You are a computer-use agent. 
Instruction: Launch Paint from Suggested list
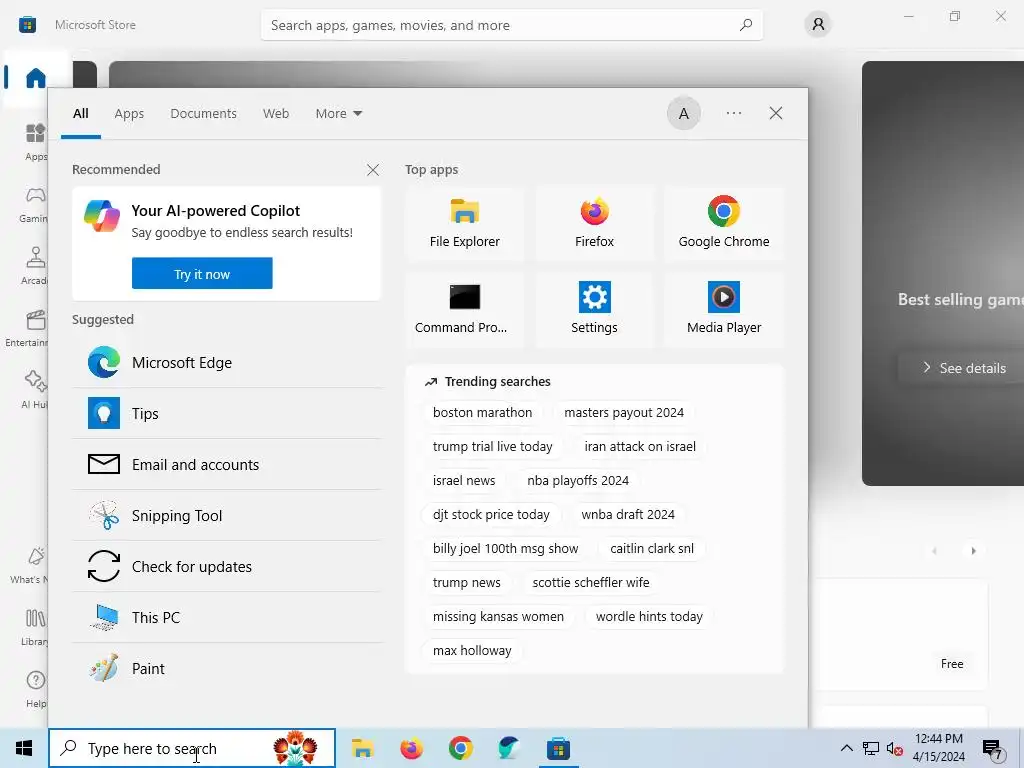[x=227, y=668]
